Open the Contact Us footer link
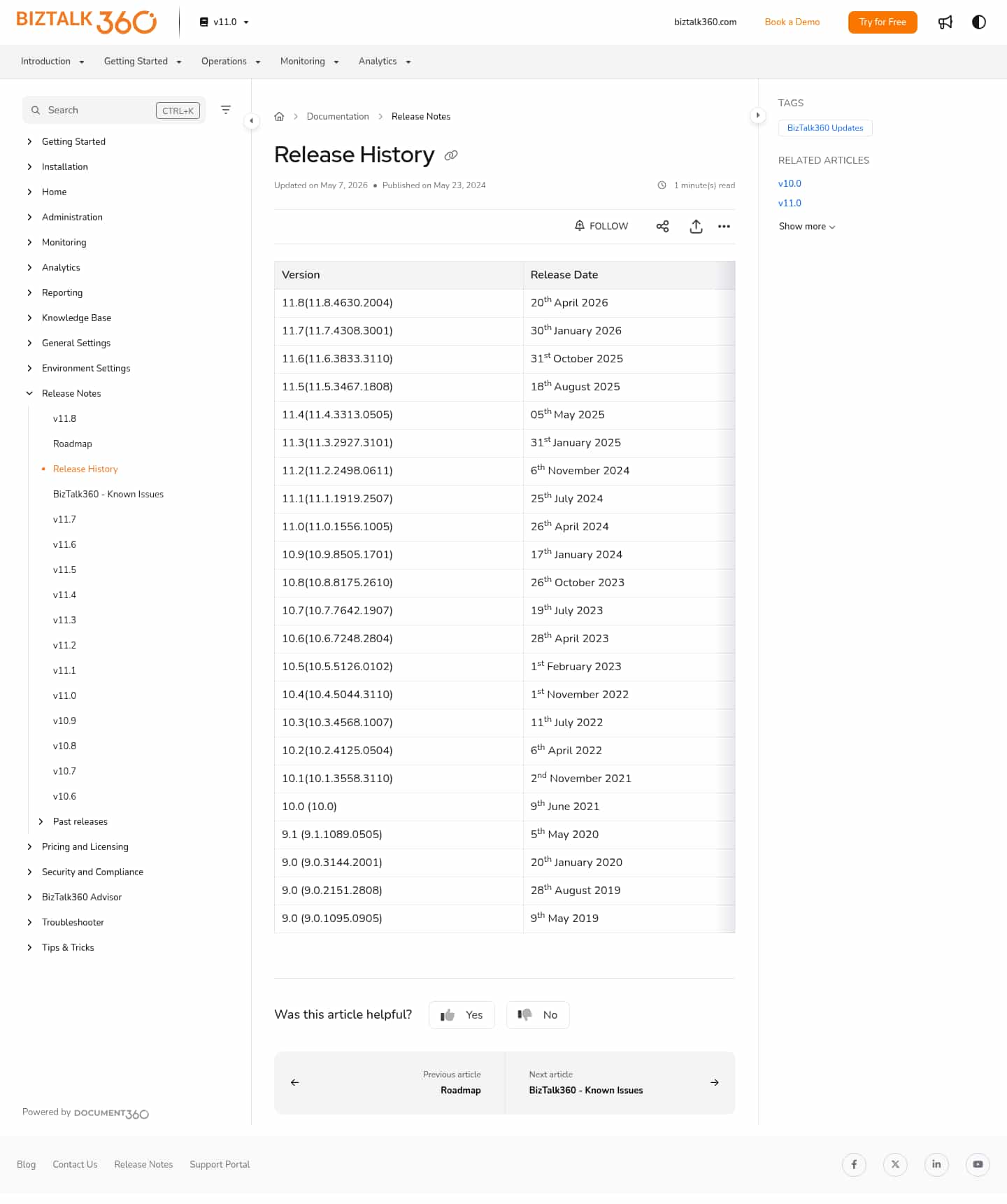The width and height of the screenshot is (1007, 1204). pos(75,1164)
